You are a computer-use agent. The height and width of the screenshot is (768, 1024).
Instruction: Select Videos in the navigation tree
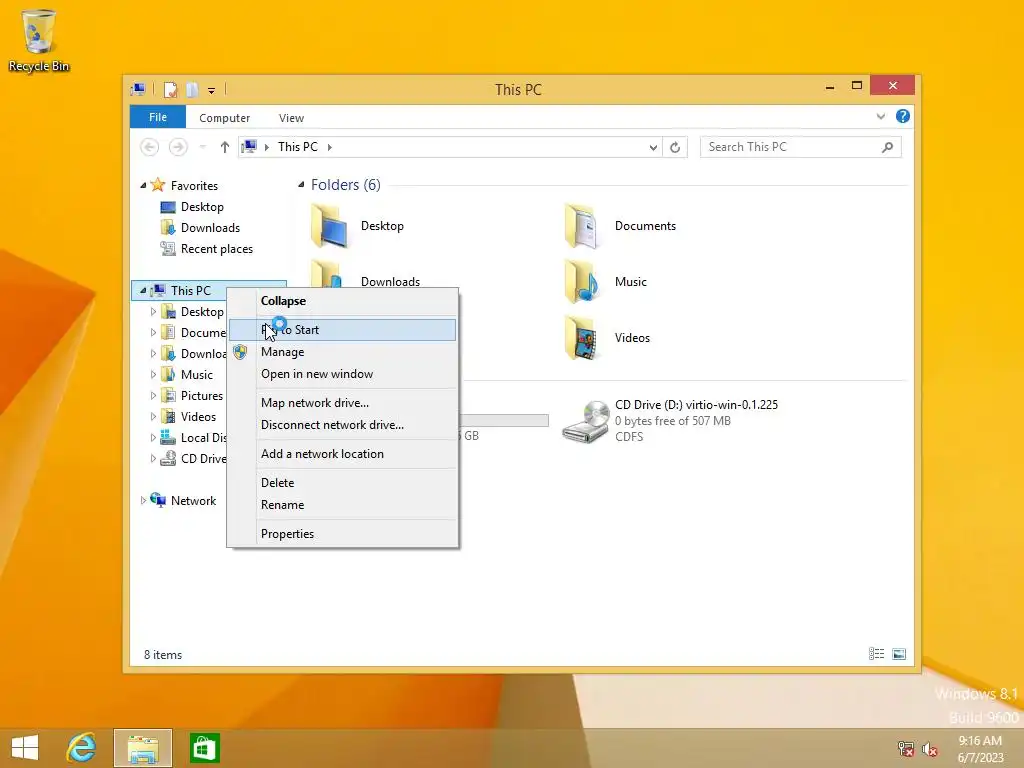(x=198, y=417)
